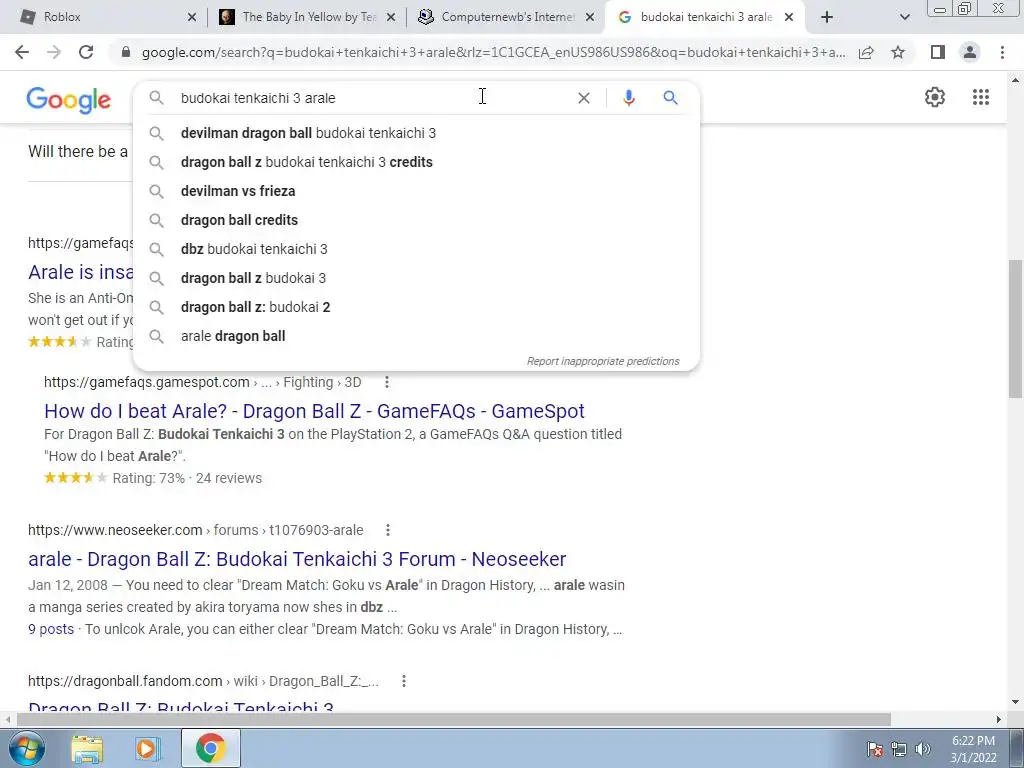Open the 'Arale is insa...' GameFAQs result
Viewport: 1024px width, 768px height.
pos(80,272)
